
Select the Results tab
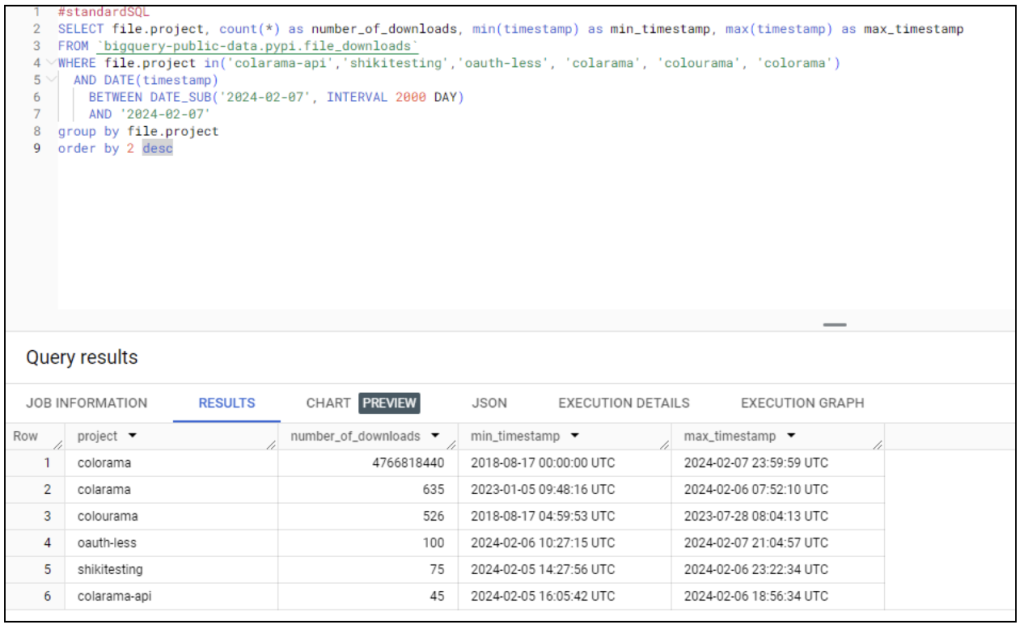(226, 403)
